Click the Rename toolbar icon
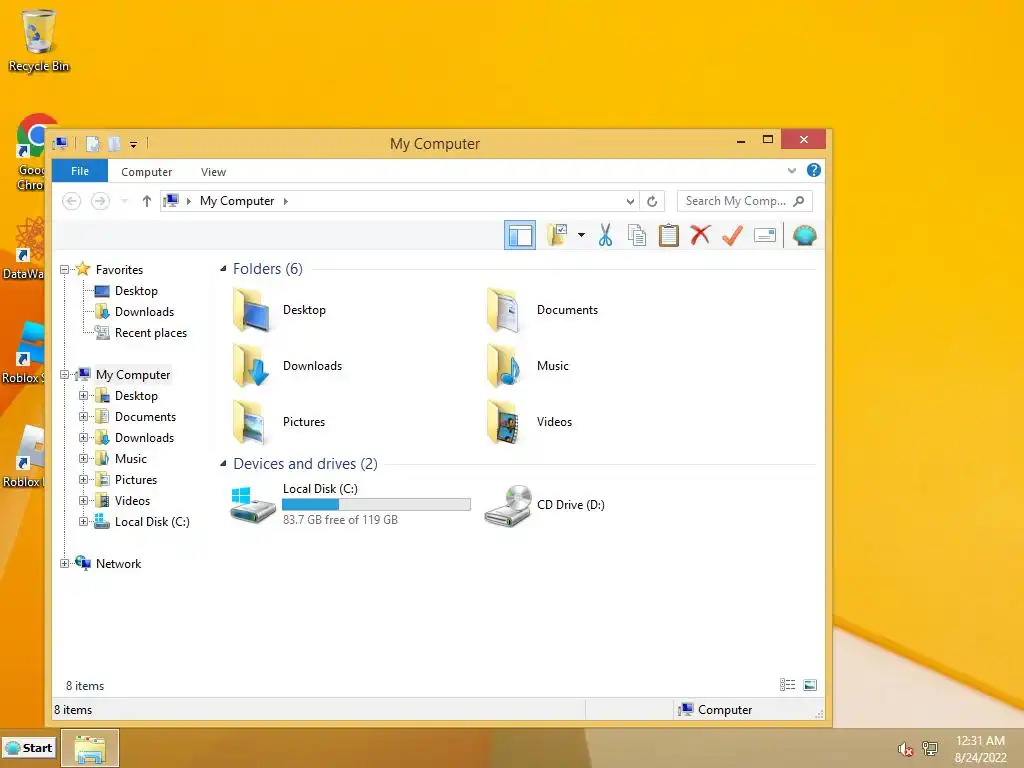This screenshot has height=768, width=1024. coord(764,235)
